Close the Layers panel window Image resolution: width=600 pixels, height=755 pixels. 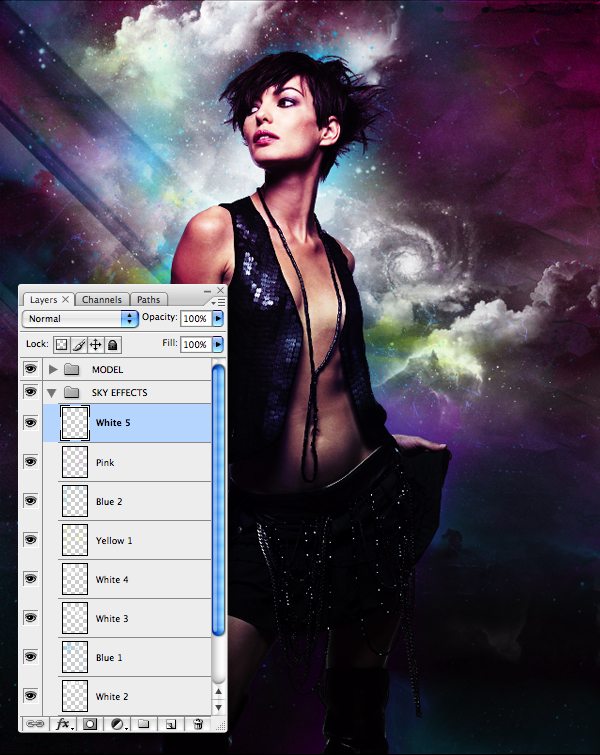point(220,290)
